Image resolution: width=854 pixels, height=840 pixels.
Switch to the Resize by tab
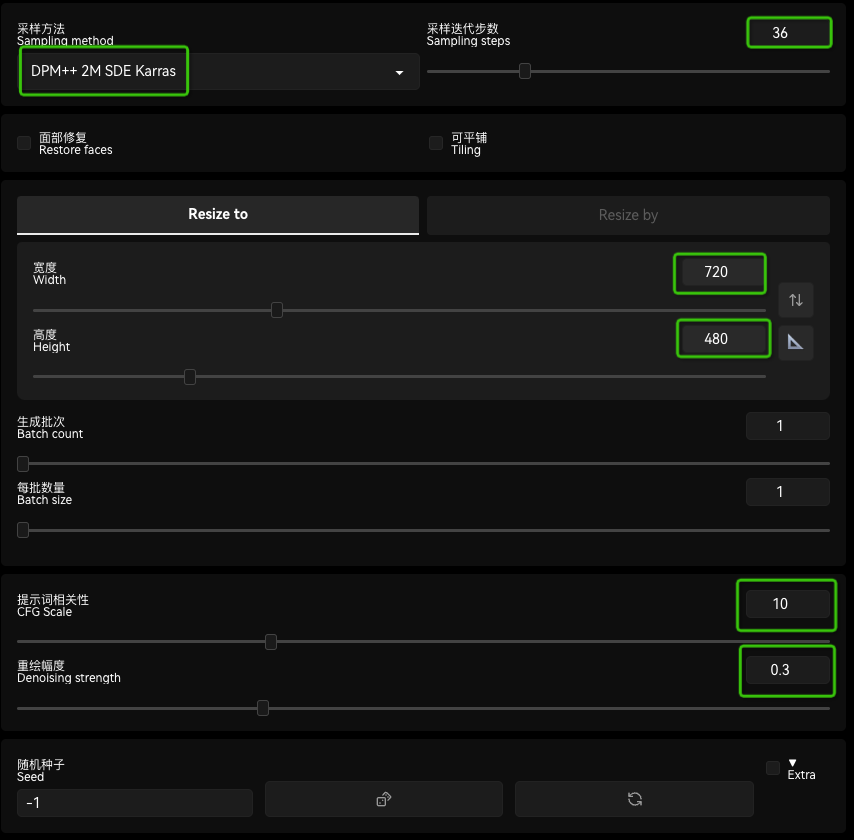pyautogui.click(x=628, y=215)
